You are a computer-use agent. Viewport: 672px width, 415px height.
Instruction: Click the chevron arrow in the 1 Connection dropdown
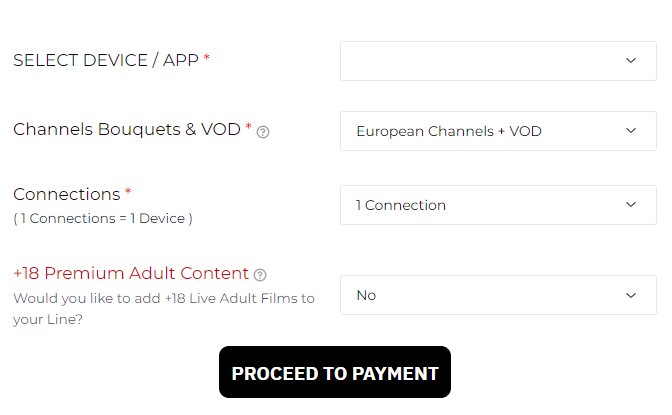(x=631, y=205)
